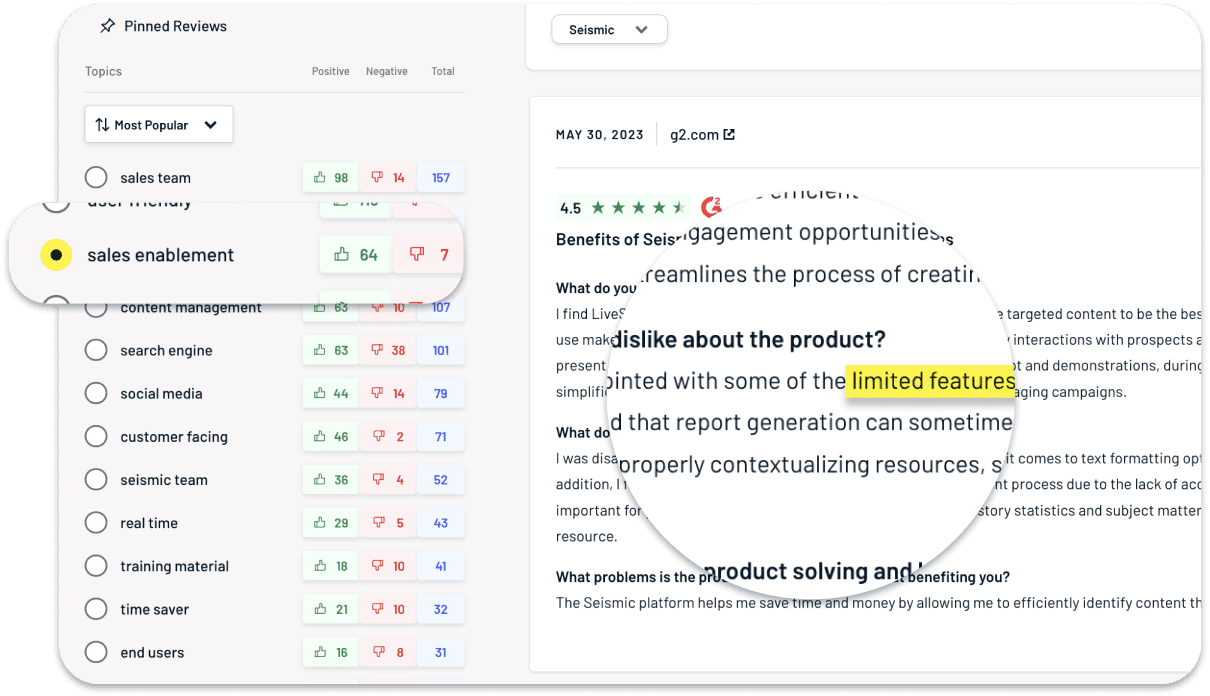Click thumbs-up 63 for search engine
The image size is (1210, 696).
point(331,351)
